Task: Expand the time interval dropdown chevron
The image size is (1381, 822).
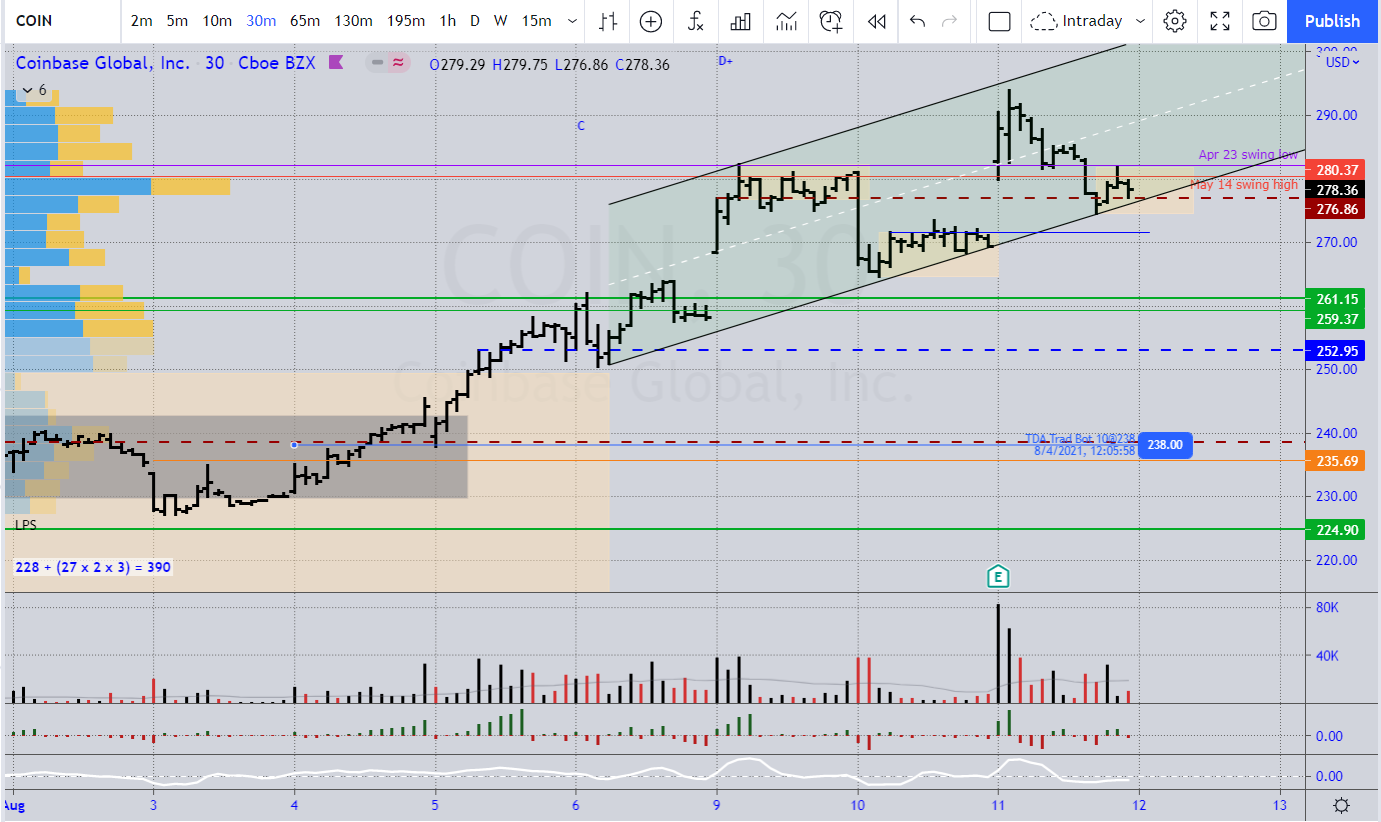Action: (572, 21)
